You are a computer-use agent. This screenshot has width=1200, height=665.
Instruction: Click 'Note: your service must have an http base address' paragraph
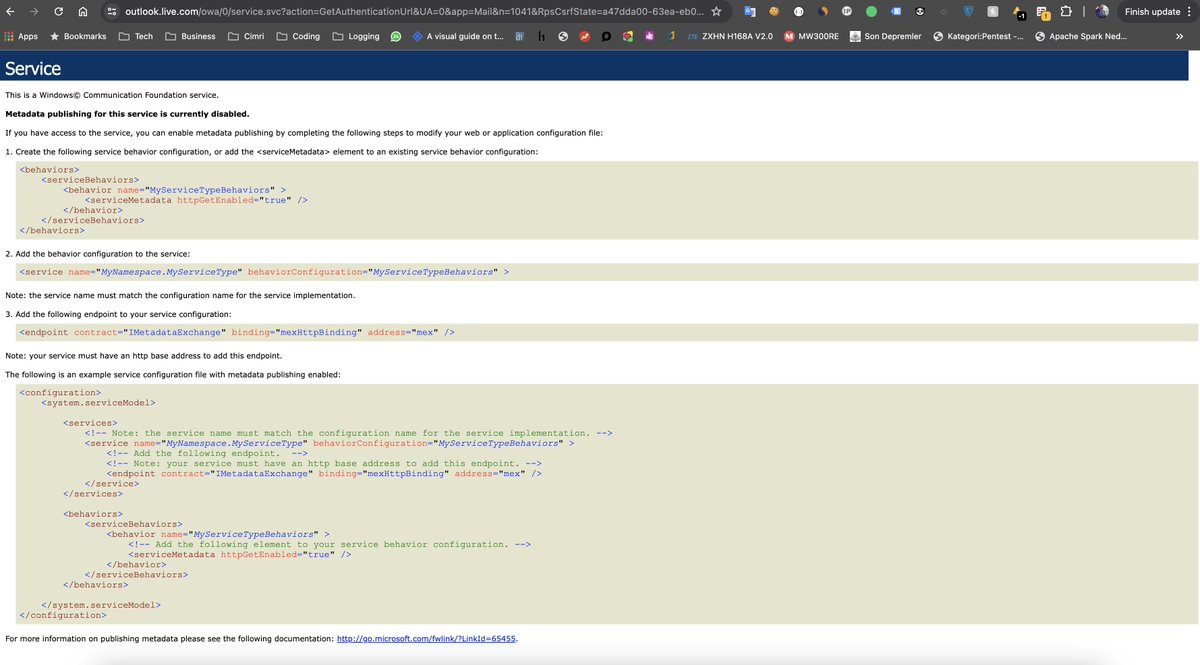(x=144, y=355)
